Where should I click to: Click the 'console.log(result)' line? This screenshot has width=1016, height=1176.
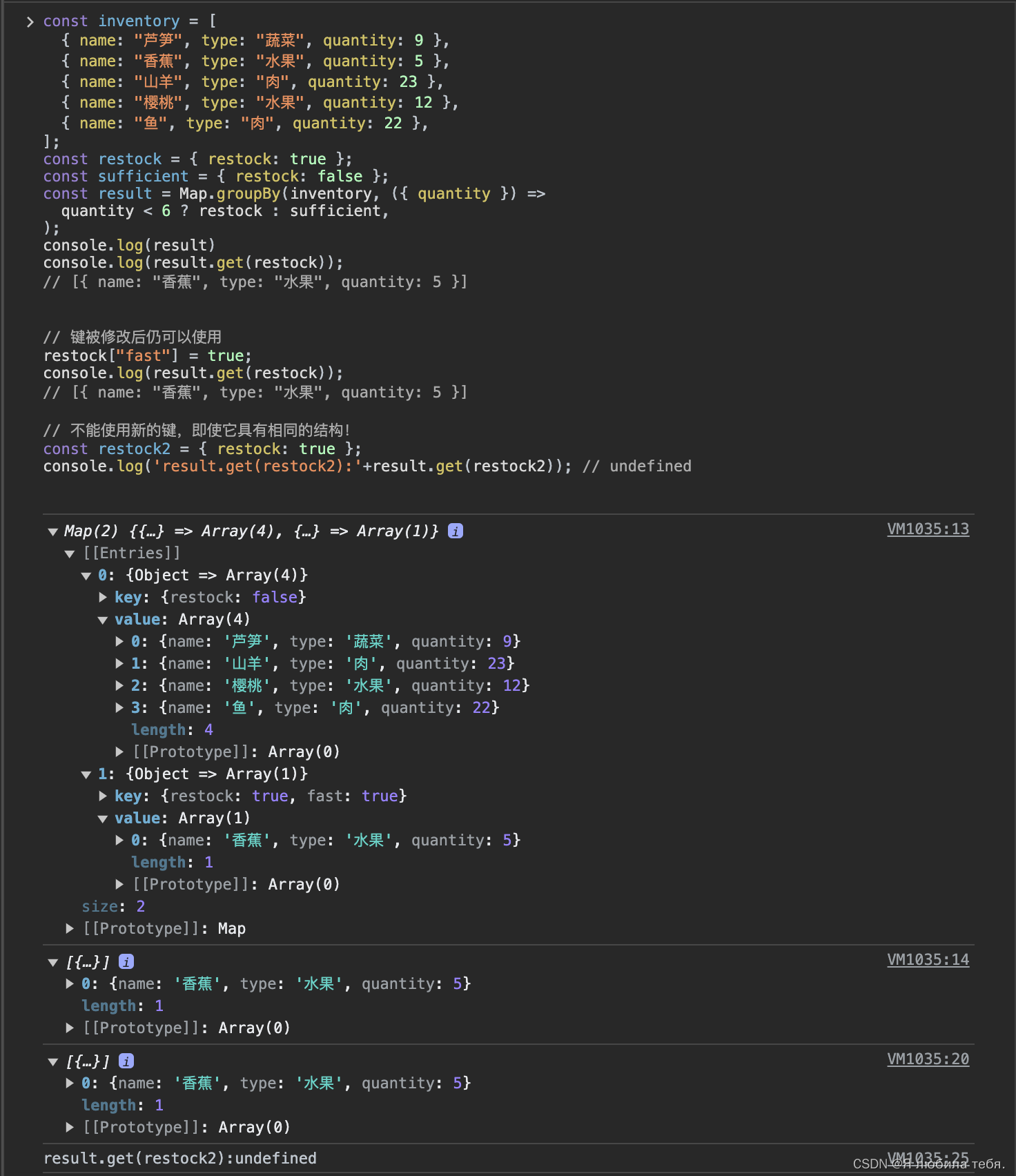coord(129,245)
